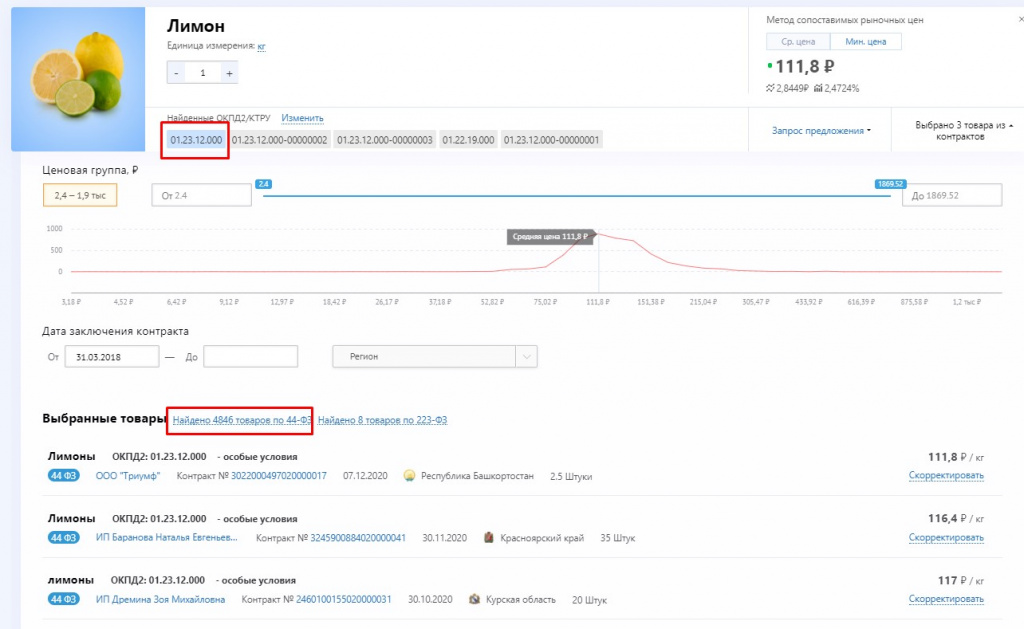Increase quantity with the plus button
The width and height of the screenshot is (1024, 629).
point(229,73)
